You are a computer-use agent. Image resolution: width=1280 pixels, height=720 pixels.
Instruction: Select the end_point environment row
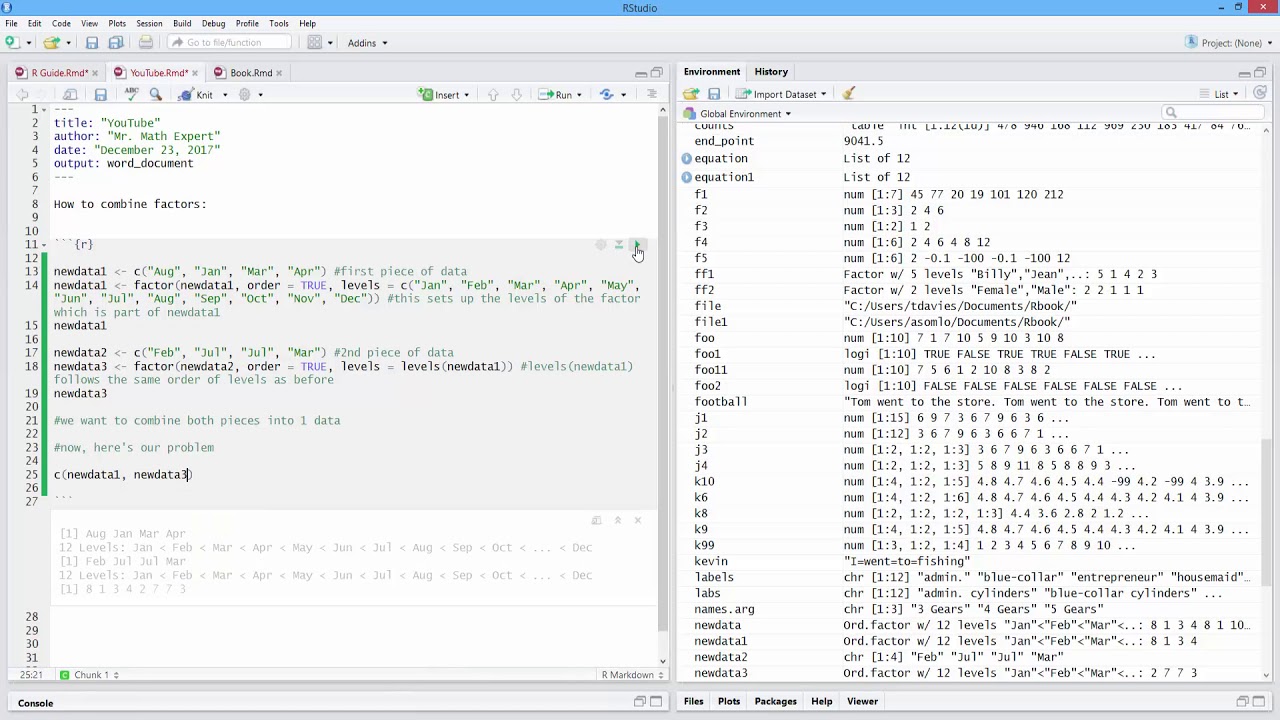970,141
